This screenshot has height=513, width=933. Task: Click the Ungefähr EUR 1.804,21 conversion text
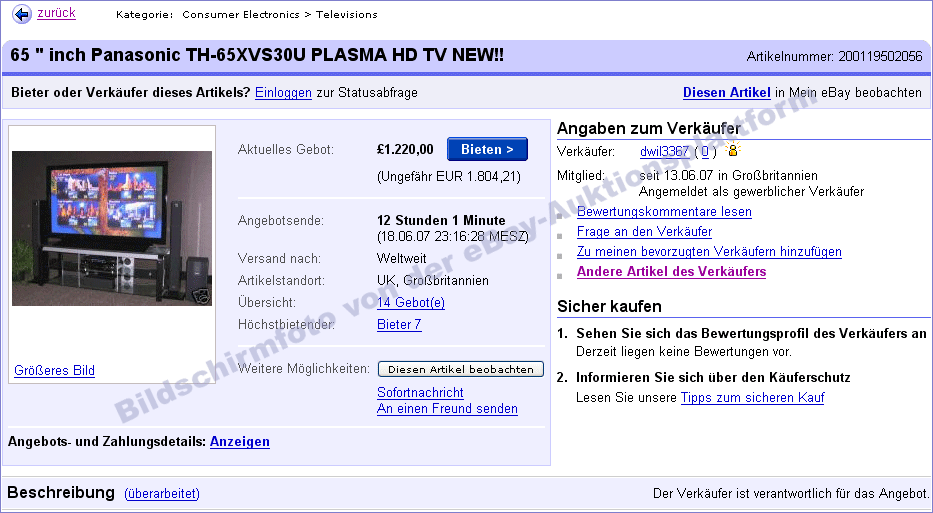(449, 177)
